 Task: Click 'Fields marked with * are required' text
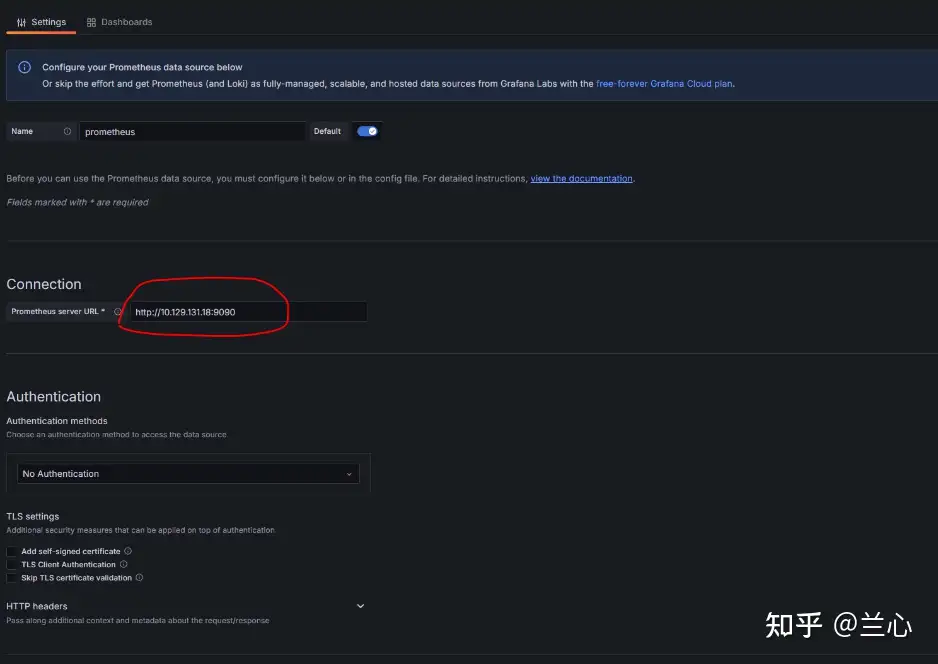(x=77, y=202)
